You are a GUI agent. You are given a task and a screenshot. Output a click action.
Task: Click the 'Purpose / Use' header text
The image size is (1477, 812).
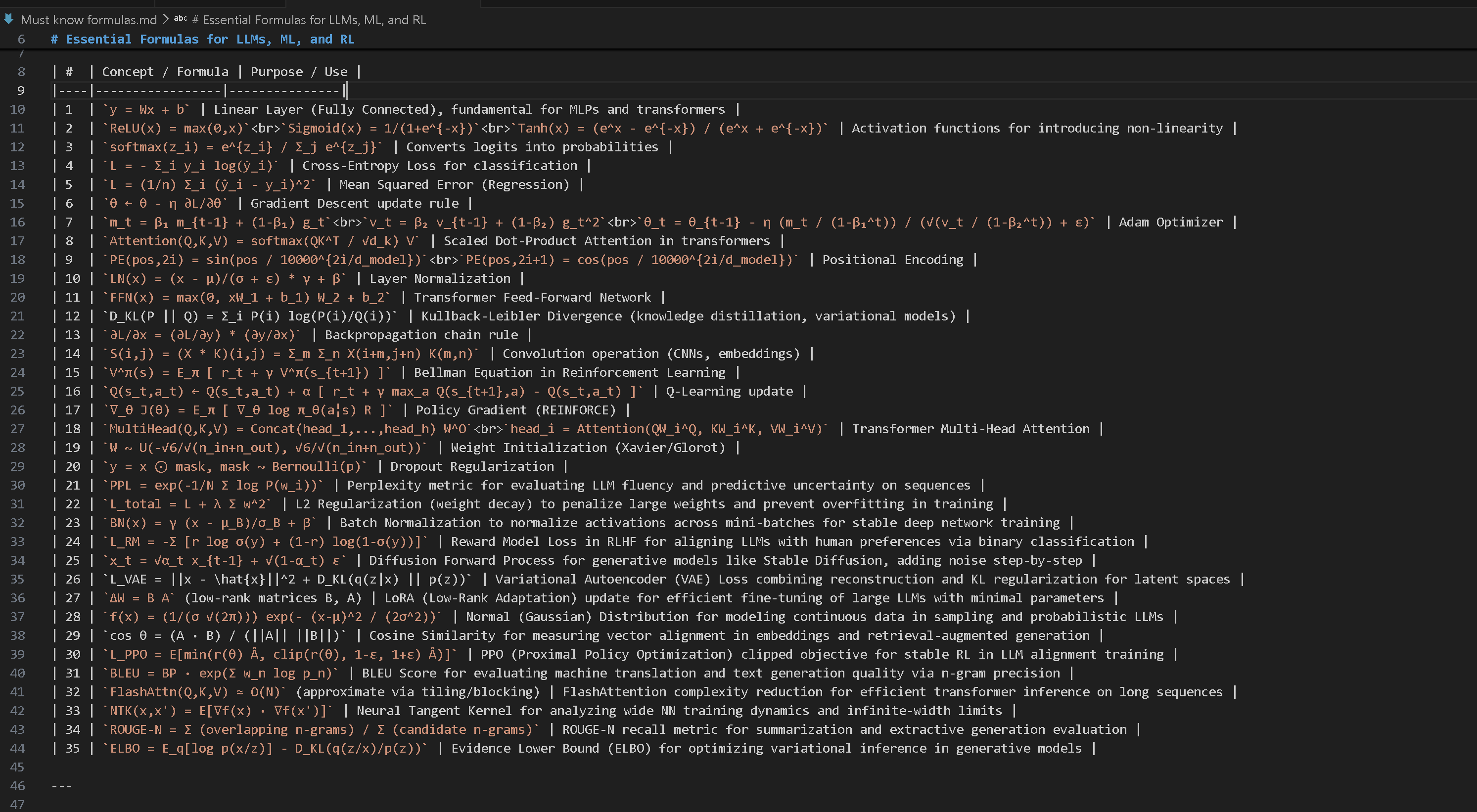pos(299,72)
